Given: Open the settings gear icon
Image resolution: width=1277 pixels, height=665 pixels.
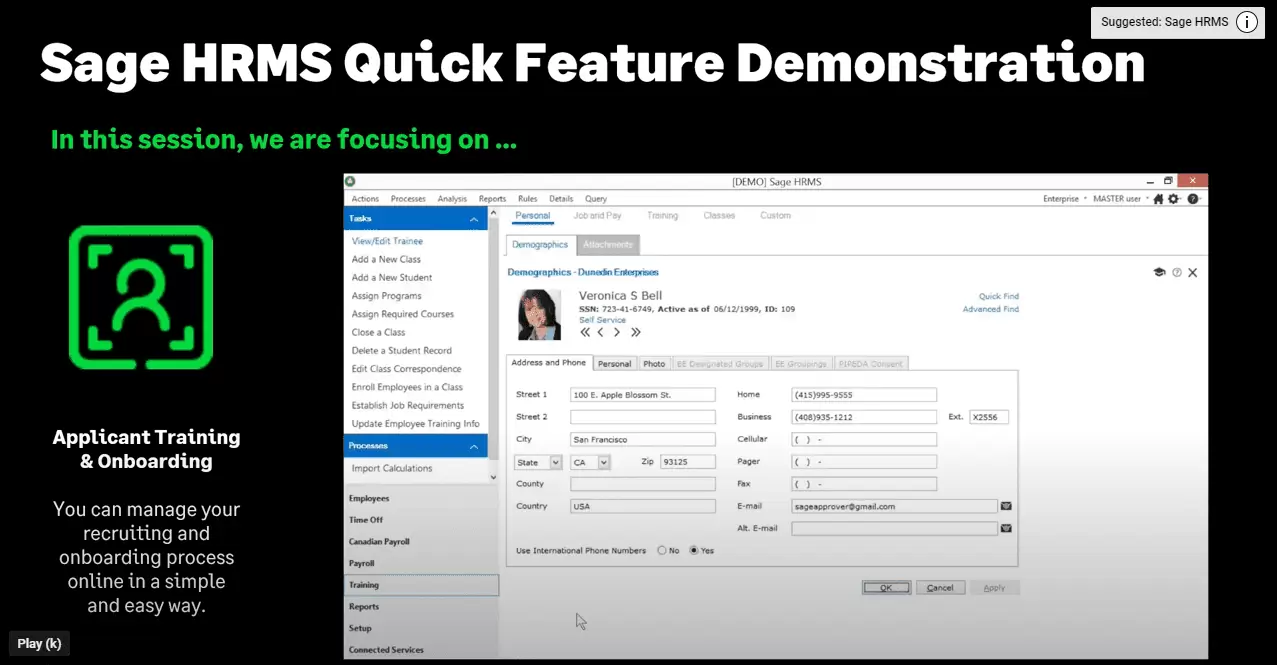Looking at the screenshot, I should click(1174, 199).
